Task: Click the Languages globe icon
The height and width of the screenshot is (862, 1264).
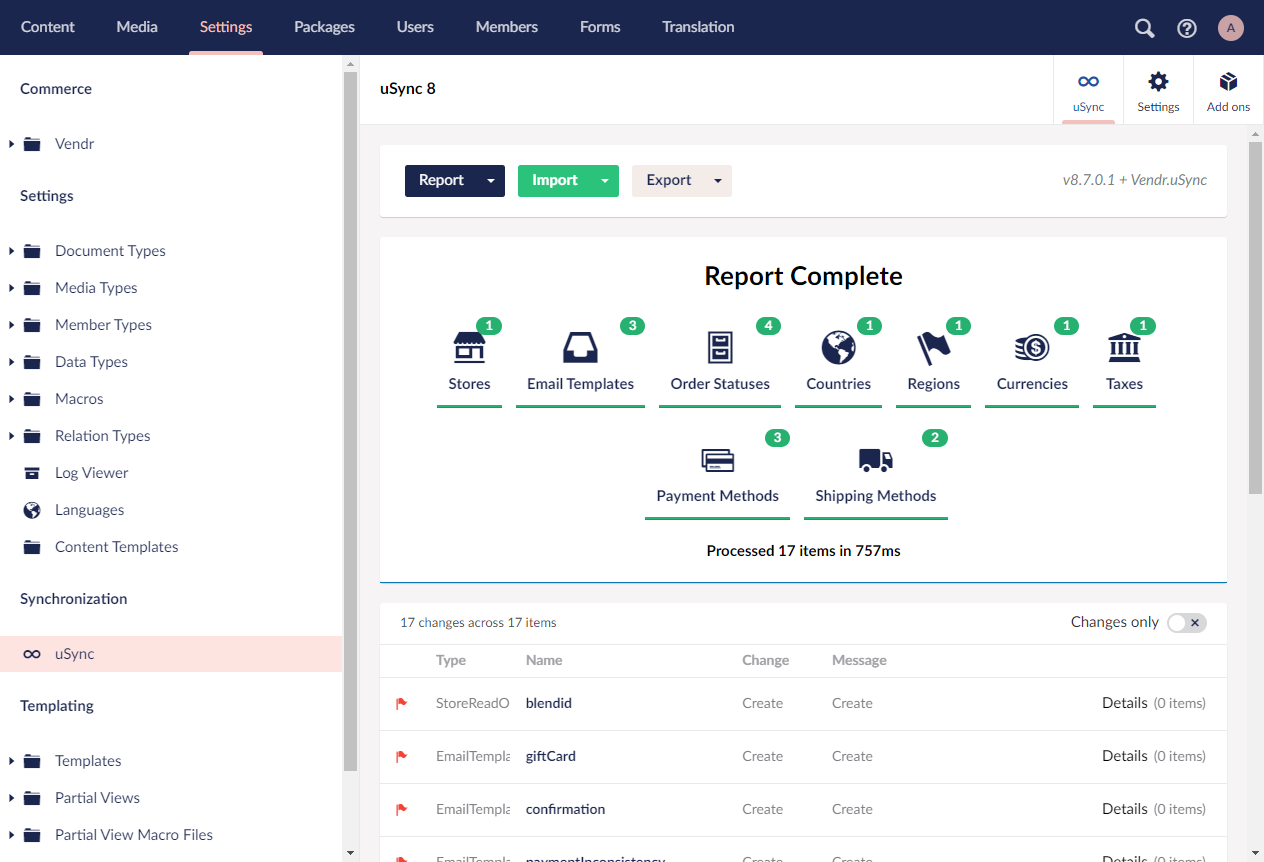Action: 33,510
